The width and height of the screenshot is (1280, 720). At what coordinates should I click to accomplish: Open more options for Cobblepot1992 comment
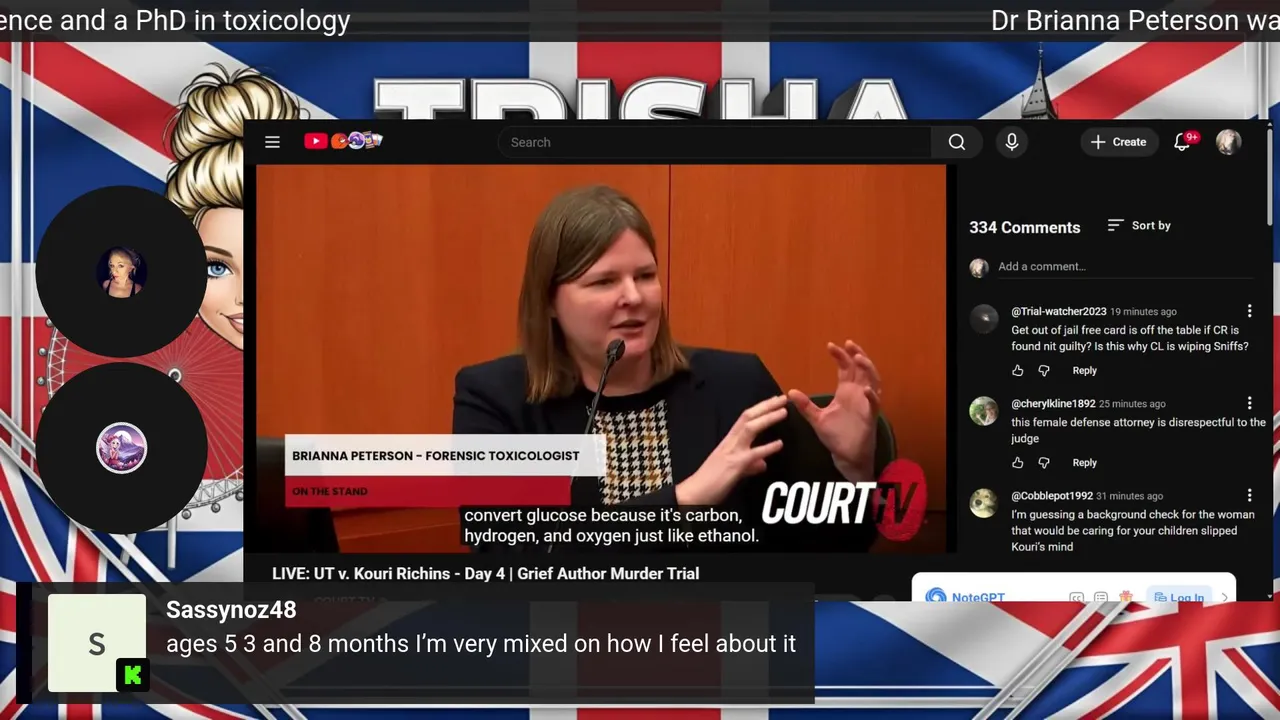click(x=1249, y=495)
